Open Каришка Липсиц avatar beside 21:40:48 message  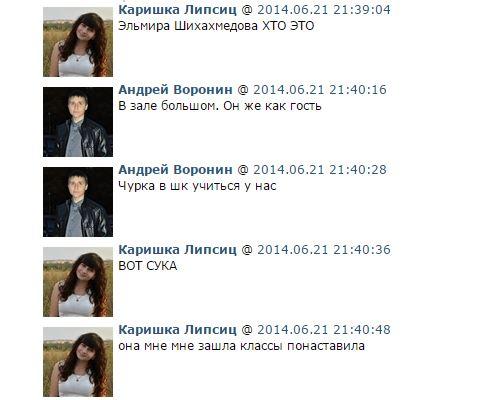[x=78, y=362]
